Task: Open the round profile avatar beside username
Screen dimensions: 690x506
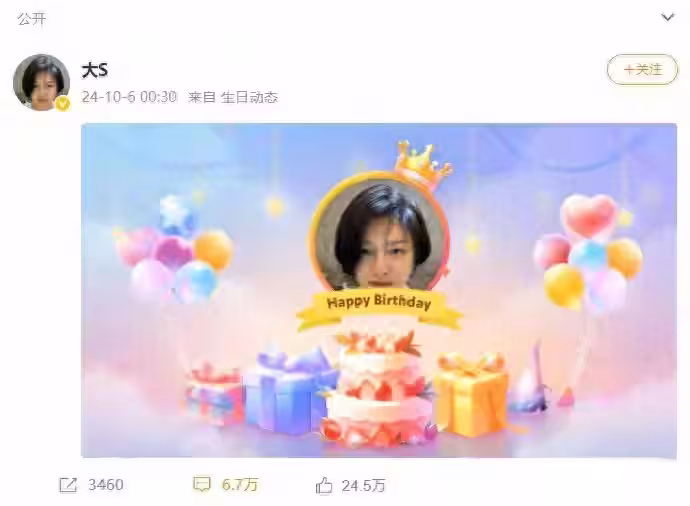Action: 41,82
